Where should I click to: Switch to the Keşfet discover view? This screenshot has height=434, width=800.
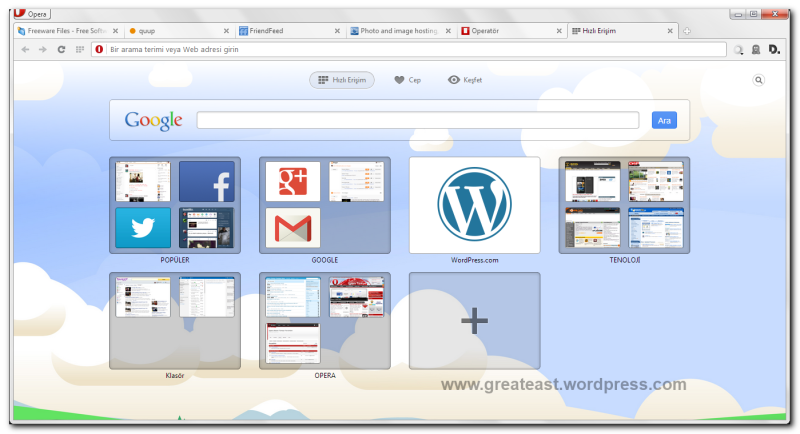tap(465, 80)
